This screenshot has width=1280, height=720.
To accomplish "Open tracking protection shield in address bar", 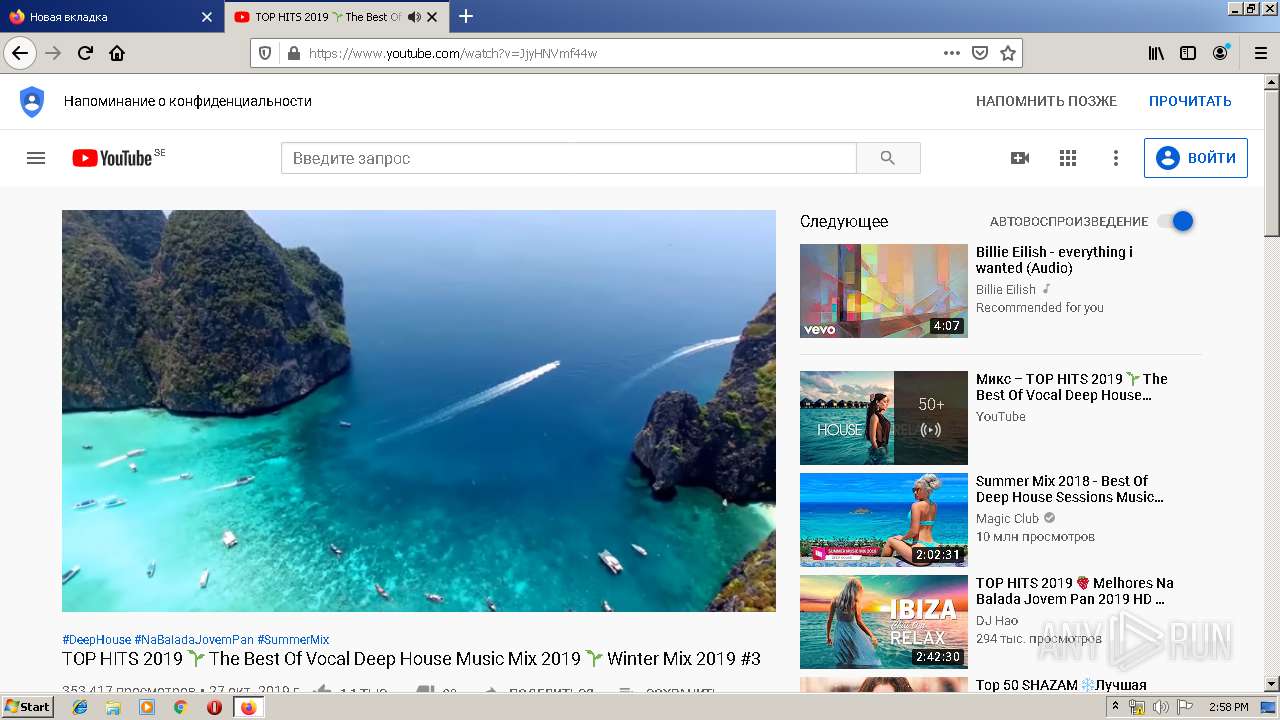I will [x=265, y=53].
